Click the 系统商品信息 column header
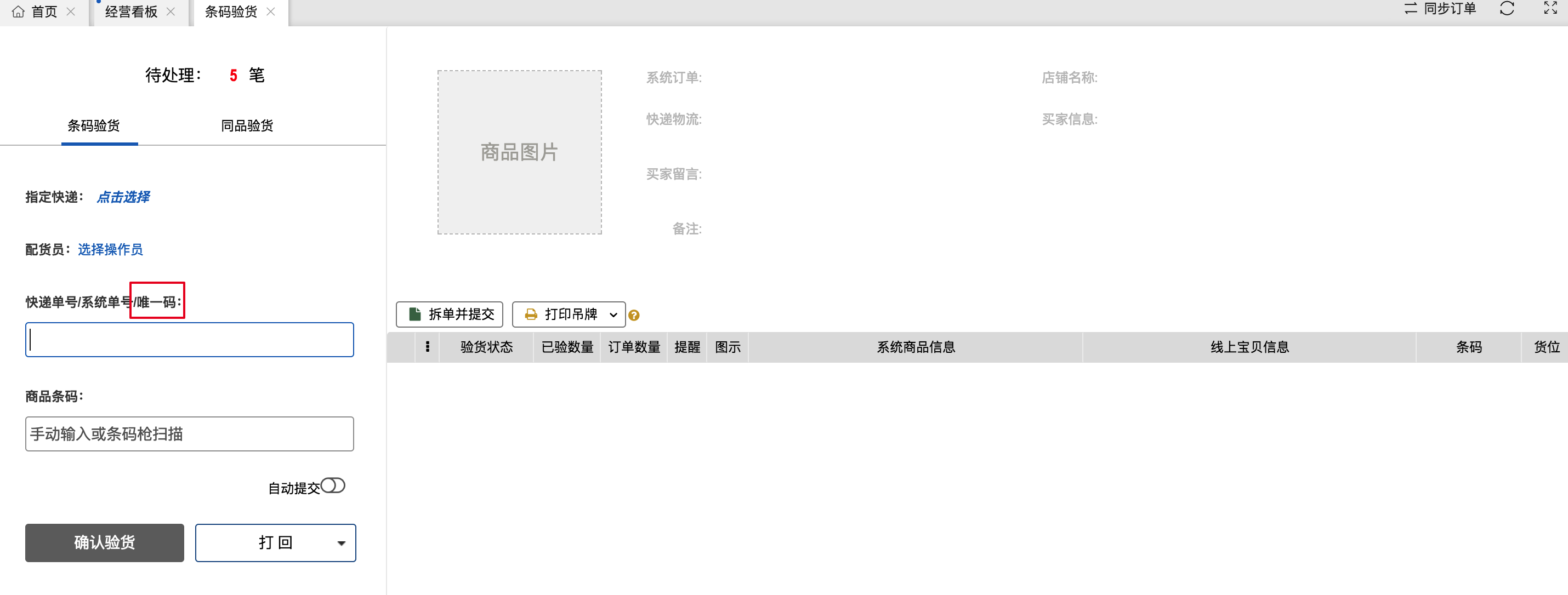This screenshot has height=595, width=1568. [x=916, y=347]
